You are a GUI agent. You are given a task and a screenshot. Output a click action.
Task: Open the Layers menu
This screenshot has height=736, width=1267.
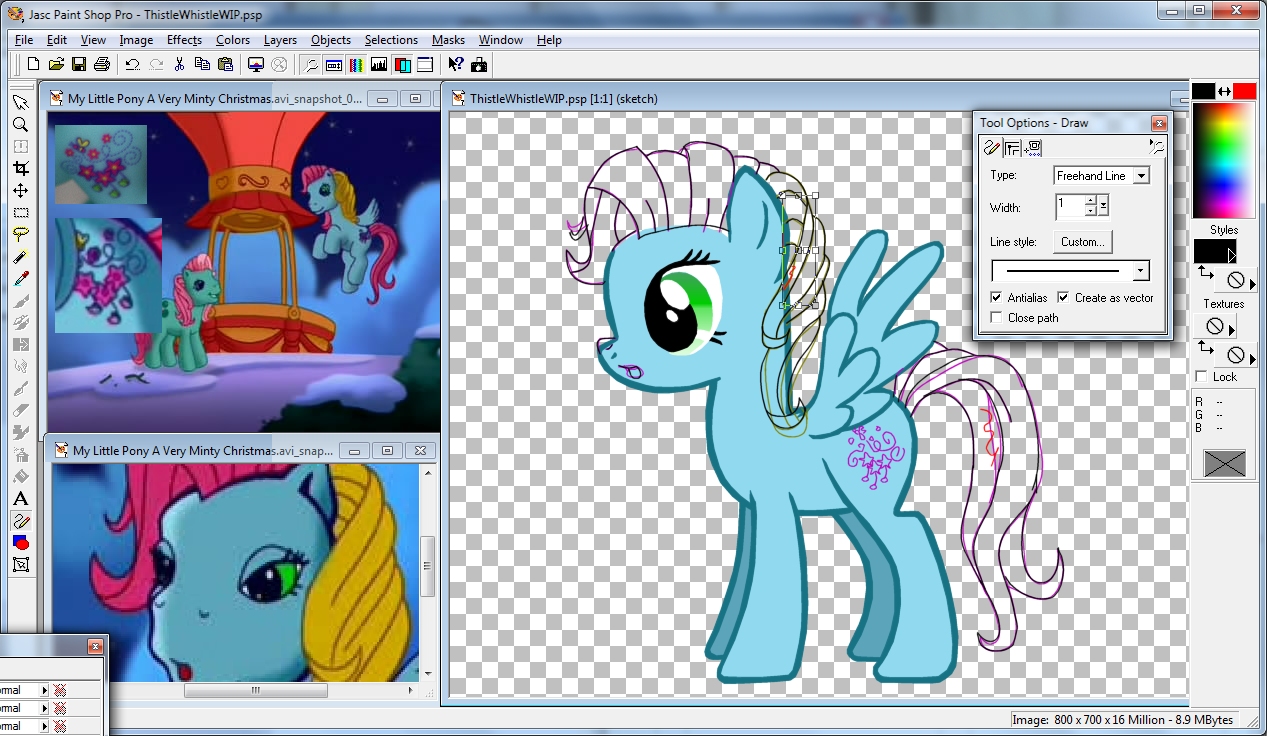point(280,40)
